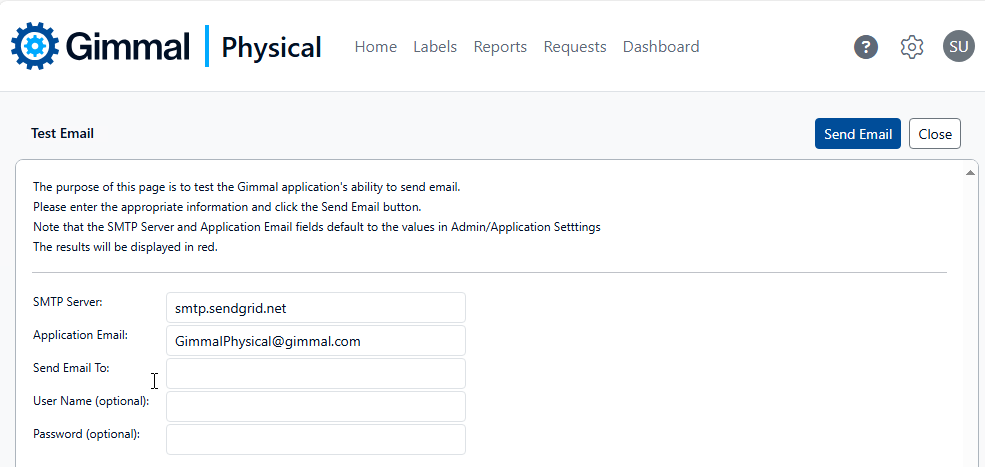Image resolution: width=985 pixels, height=467 pixels.
Task: Open the Labels menu
Action: coord(435,47)
